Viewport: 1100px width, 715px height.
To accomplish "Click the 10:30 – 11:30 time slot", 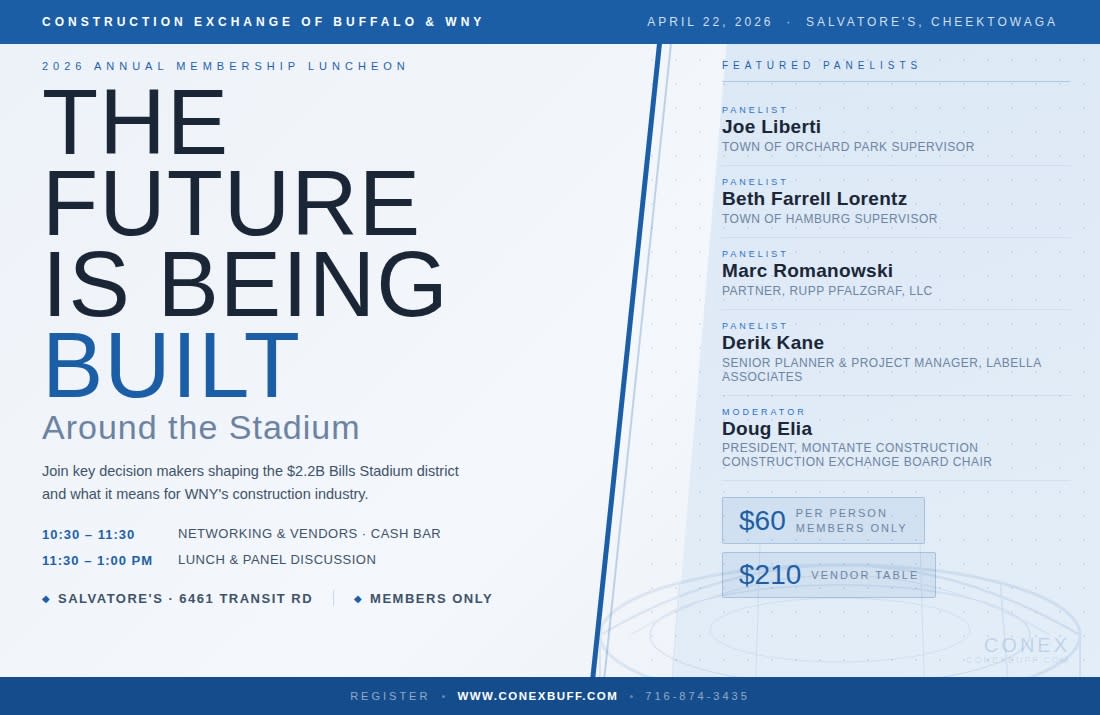I will click(x=88, y=535).
